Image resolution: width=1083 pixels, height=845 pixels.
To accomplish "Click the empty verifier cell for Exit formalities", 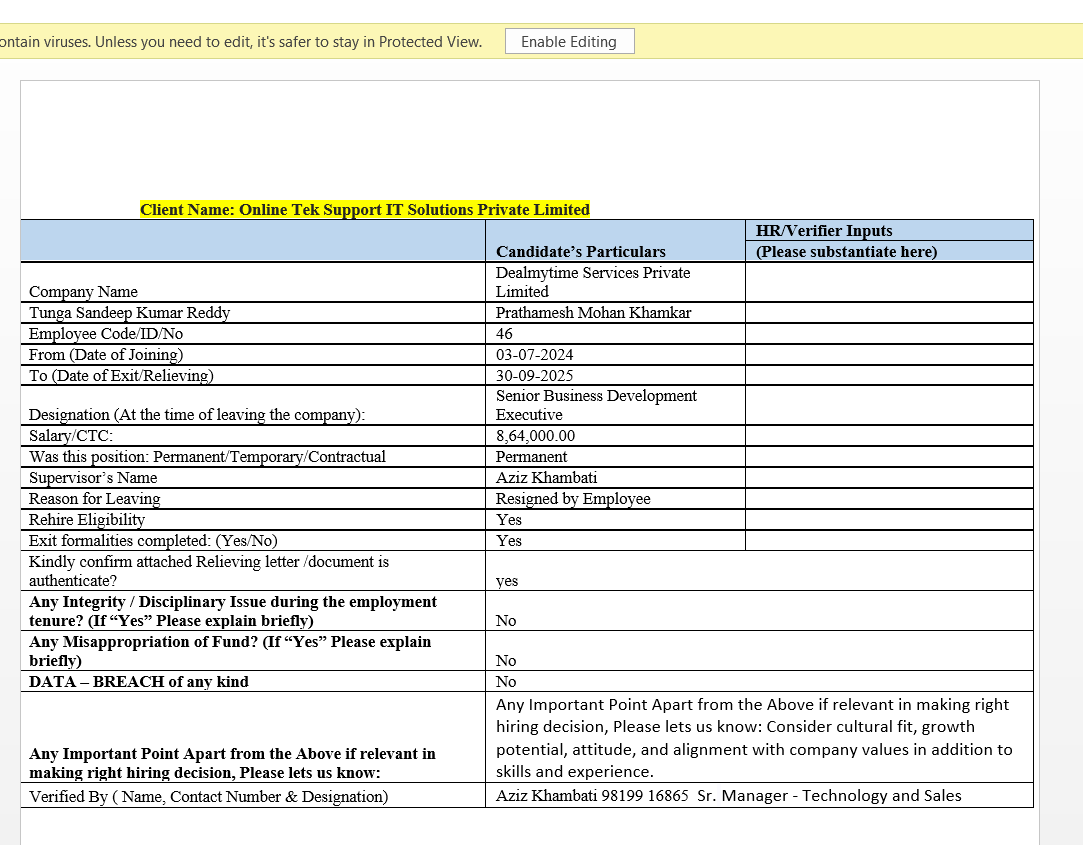I will 888,541.
